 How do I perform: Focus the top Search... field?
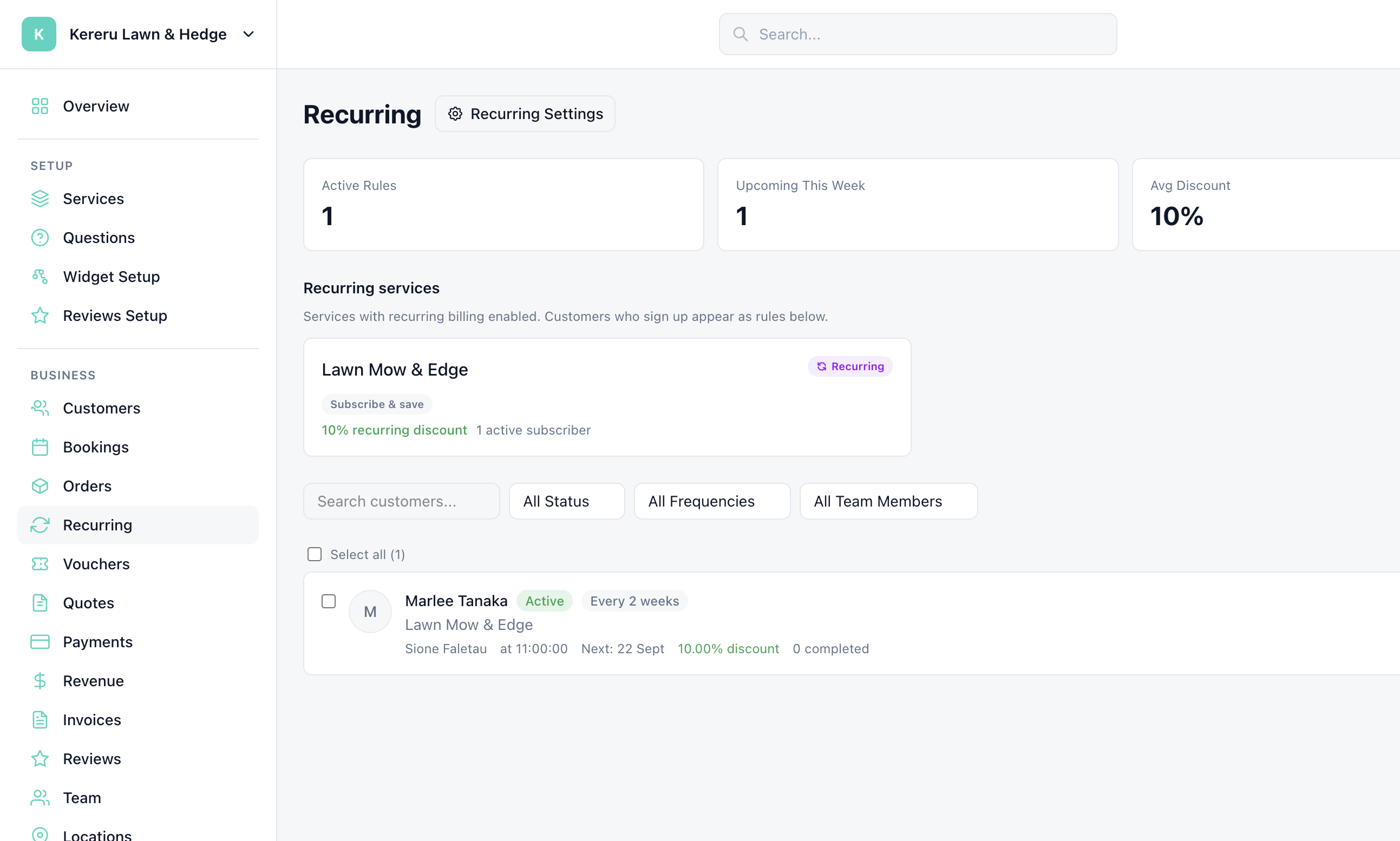click(x=918, y=34)
